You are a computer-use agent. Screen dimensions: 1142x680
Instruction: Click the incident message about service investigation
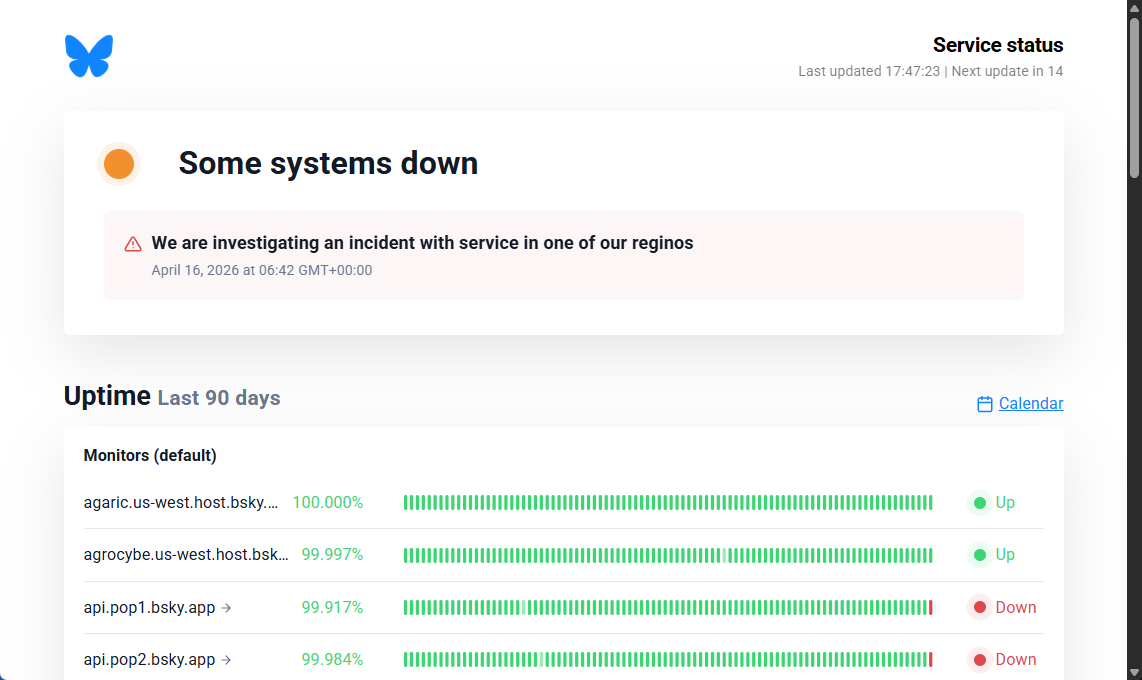(422, 243)
